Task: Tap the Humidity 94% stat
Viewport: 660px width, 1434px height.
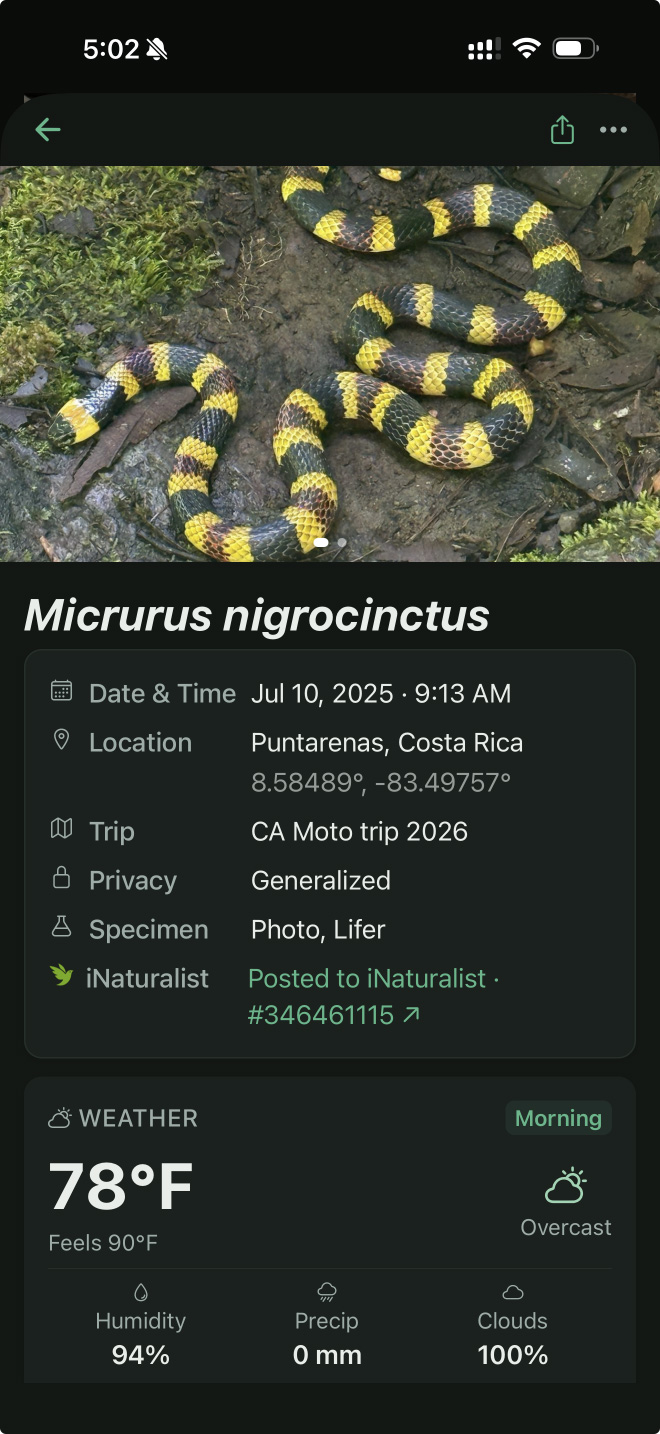Action: click(140, 1338)
